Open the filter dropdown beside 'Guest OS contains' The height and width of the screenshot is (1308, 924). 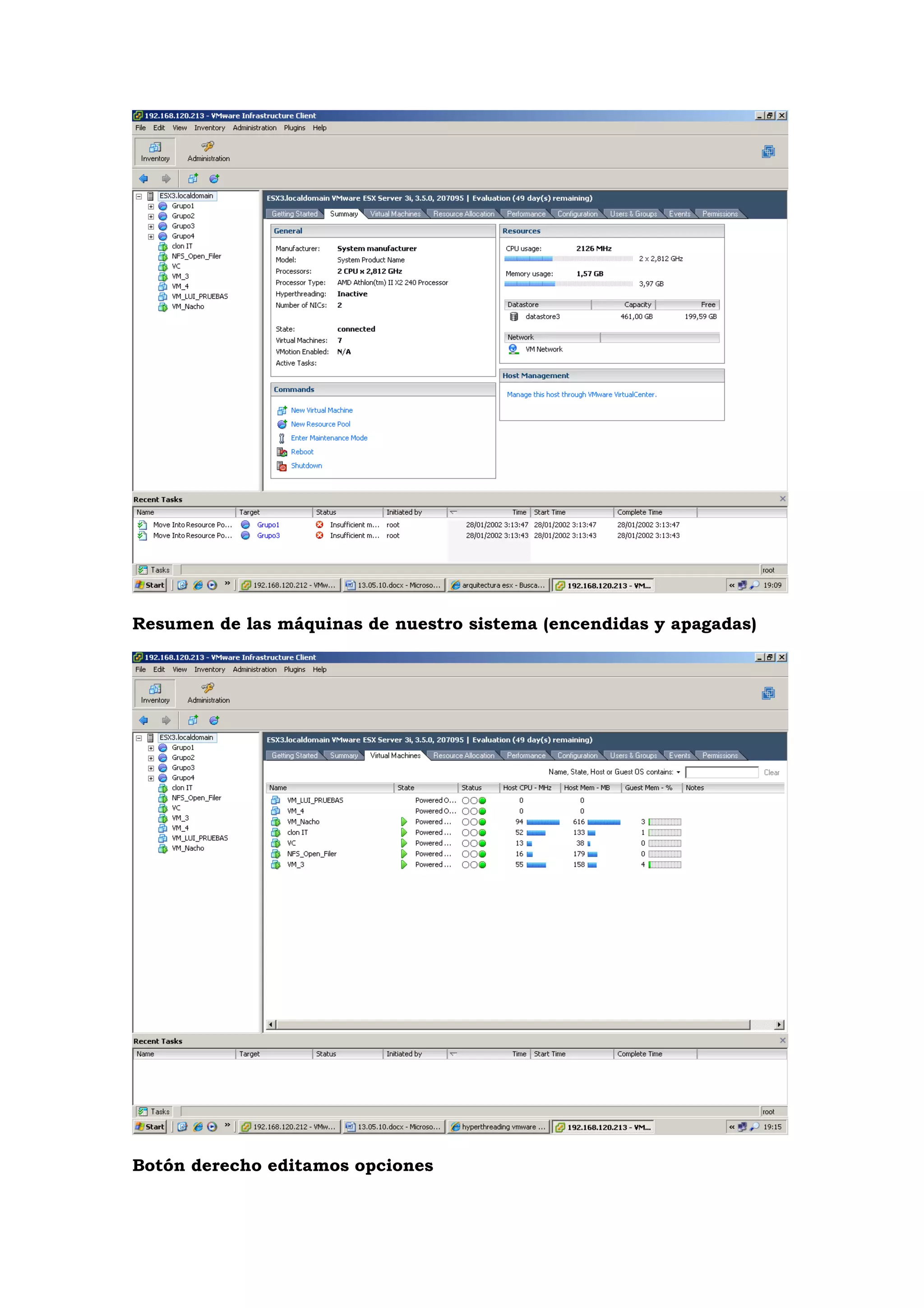(678, 773)
